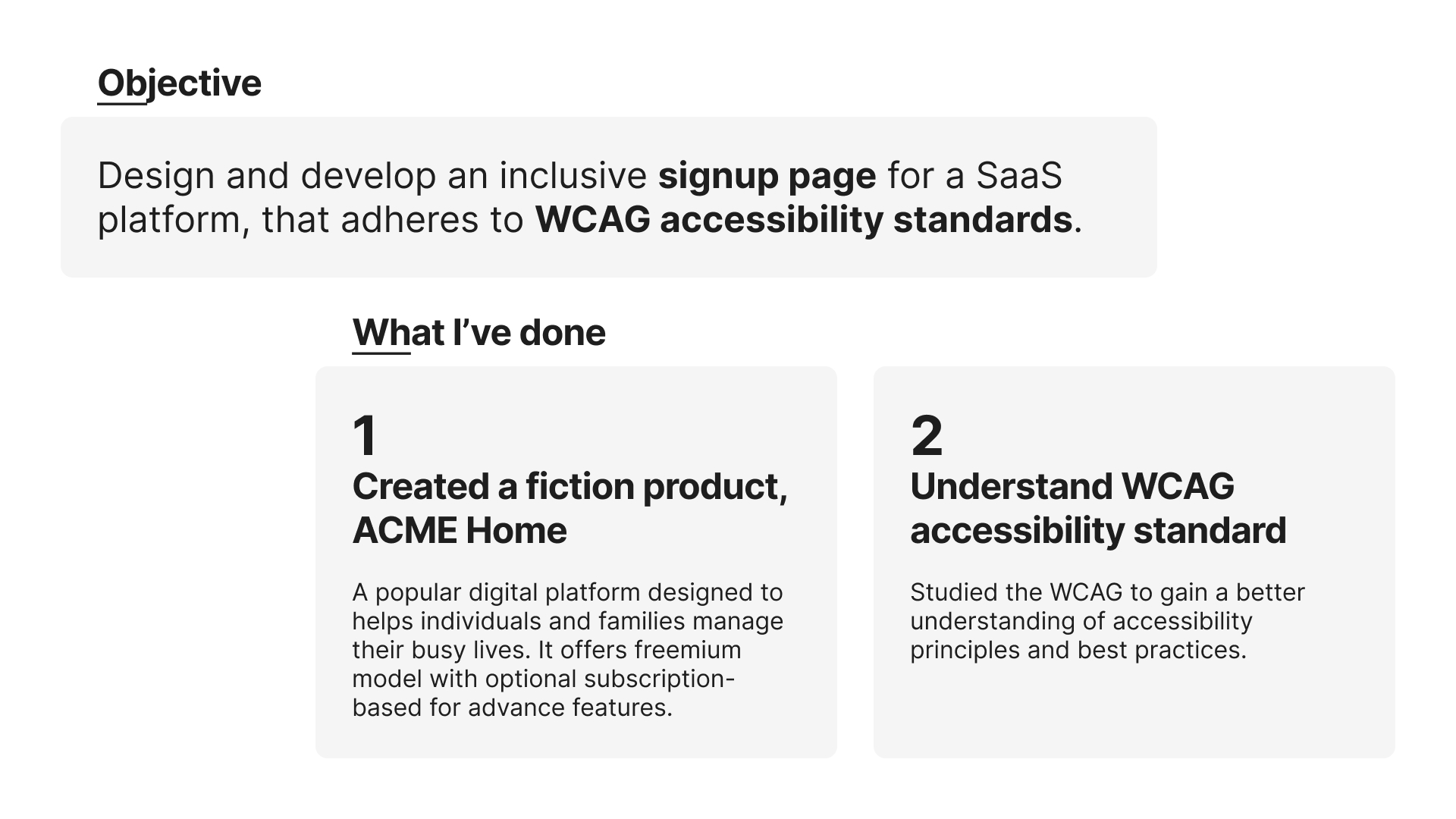1456x819 pixels.
Task: Click the bold "WCAG accessibility standards" phrase
Action: tap(803, 220)
